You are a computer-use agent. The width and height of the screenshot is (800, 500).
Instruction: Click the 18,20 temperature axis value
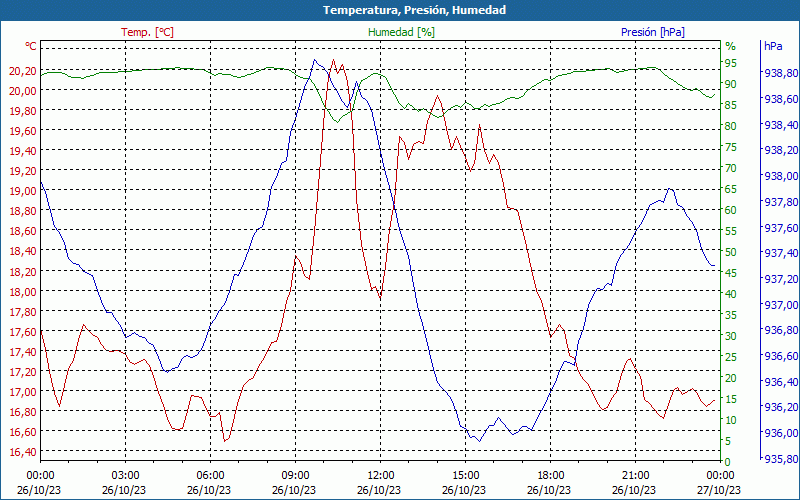click(x=23, y=271)
